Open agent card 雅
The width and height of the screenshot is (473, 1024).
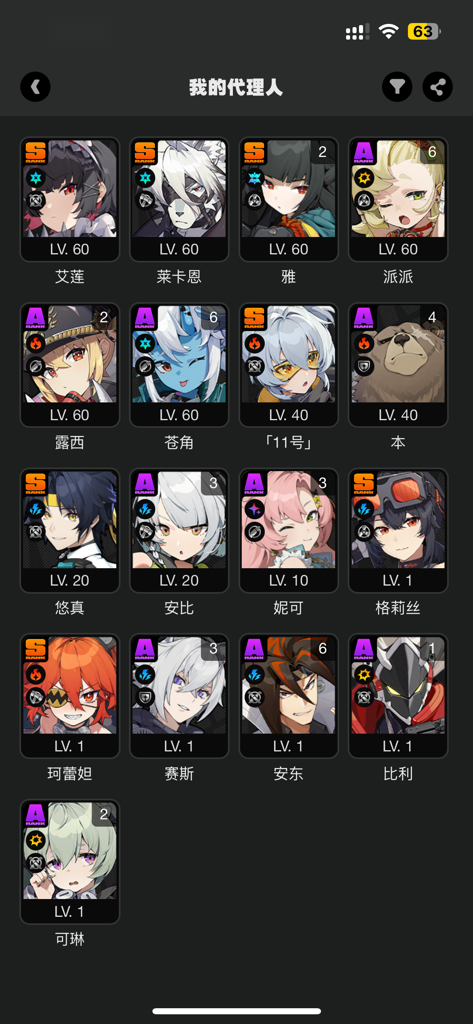coord(289,200)
